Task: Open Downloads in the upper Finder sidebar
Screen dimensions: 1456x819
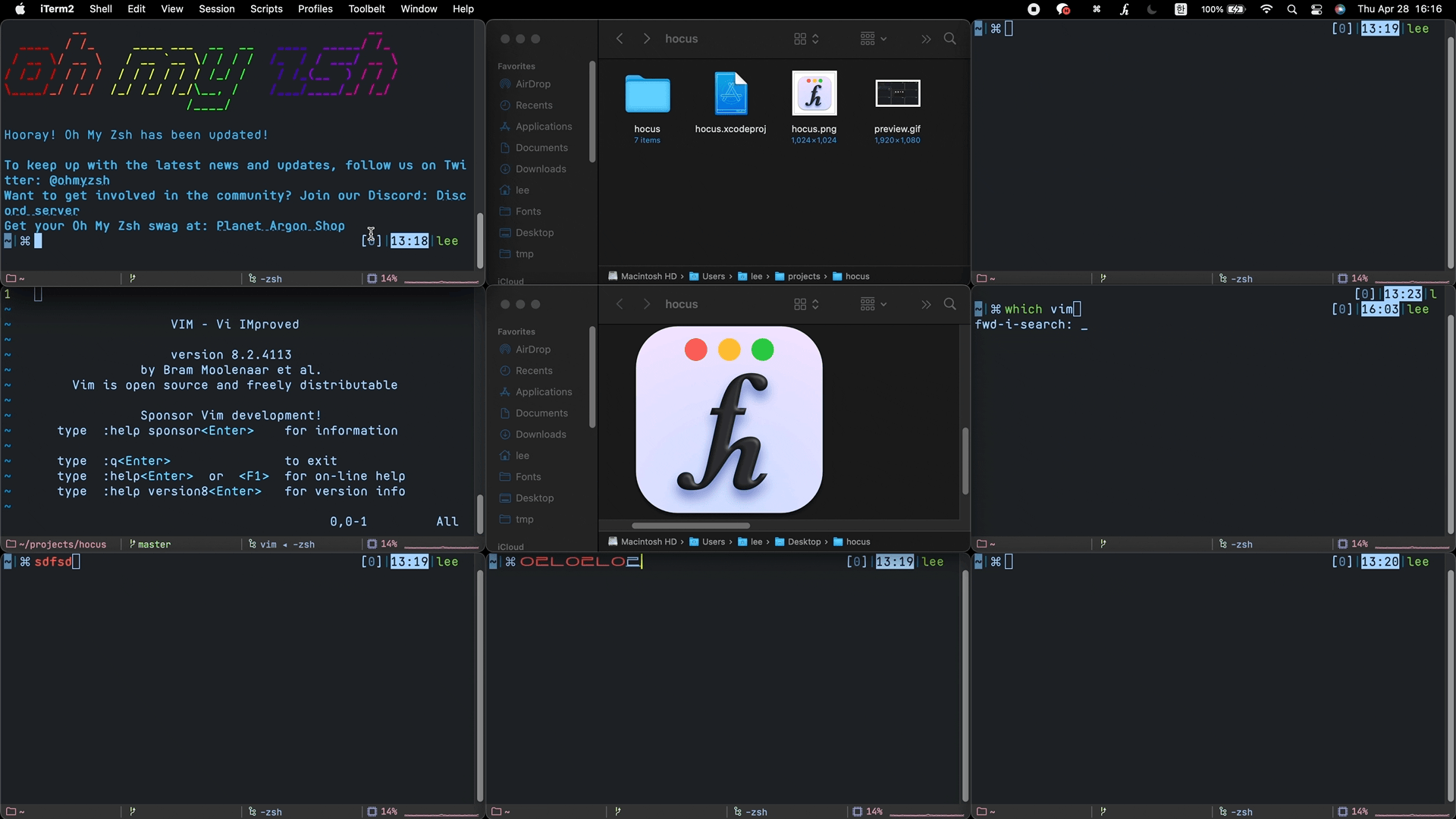Action: point(533,169)
